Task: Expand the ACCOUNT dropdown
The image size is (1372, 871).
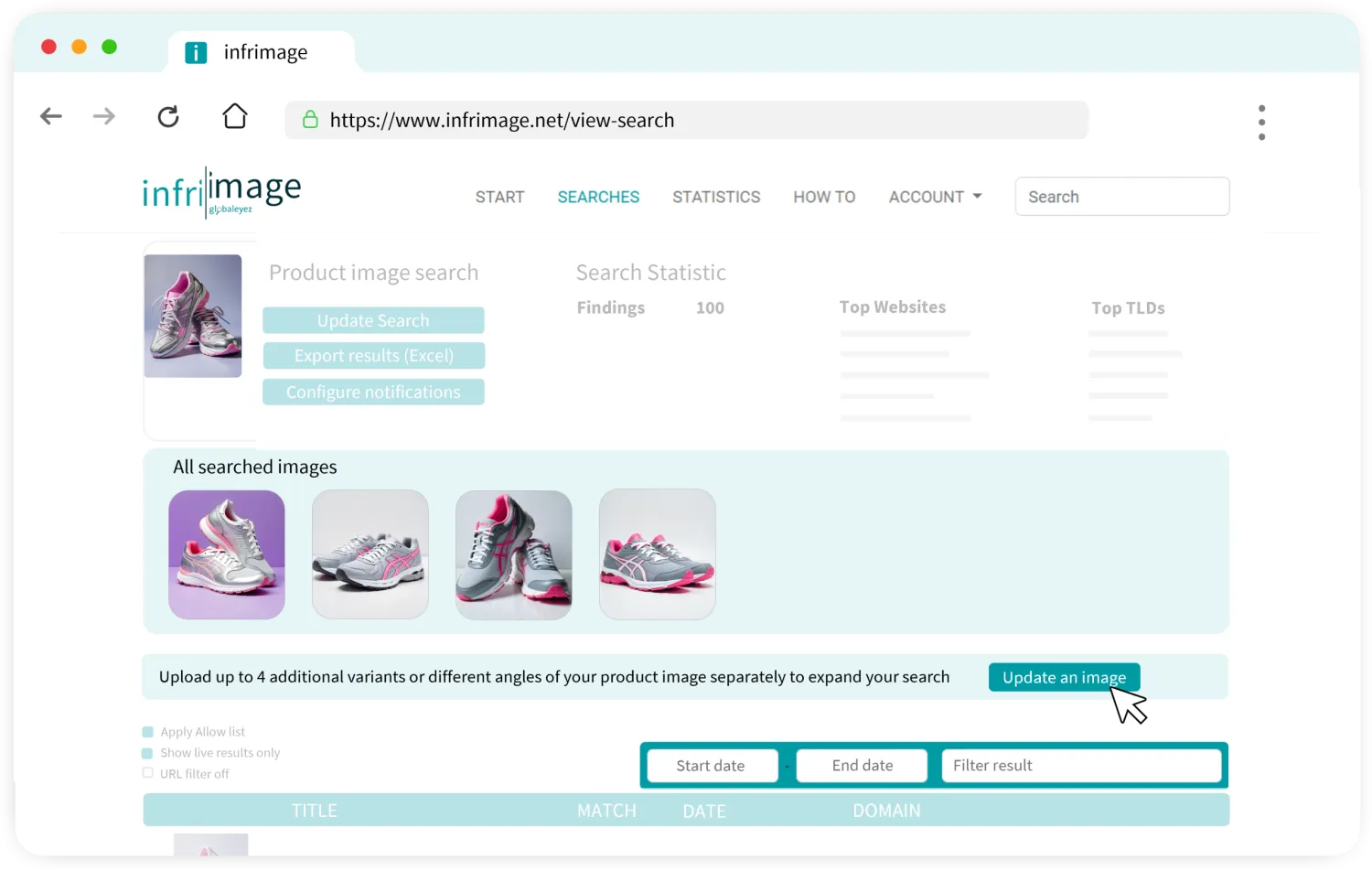Action: coord(935,197)
